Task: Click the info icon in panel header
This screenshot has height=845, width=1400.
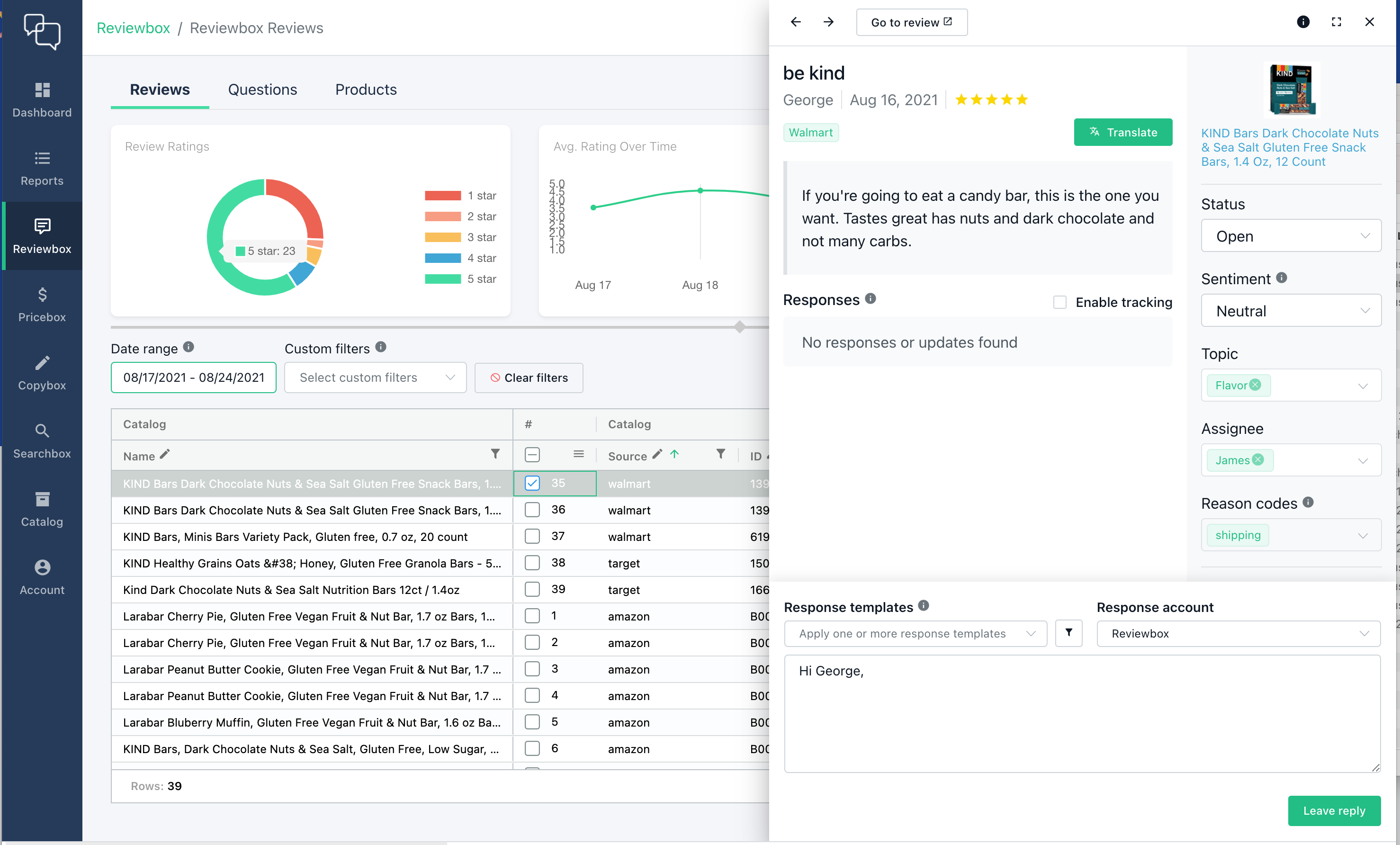Action: point(1303,22)
